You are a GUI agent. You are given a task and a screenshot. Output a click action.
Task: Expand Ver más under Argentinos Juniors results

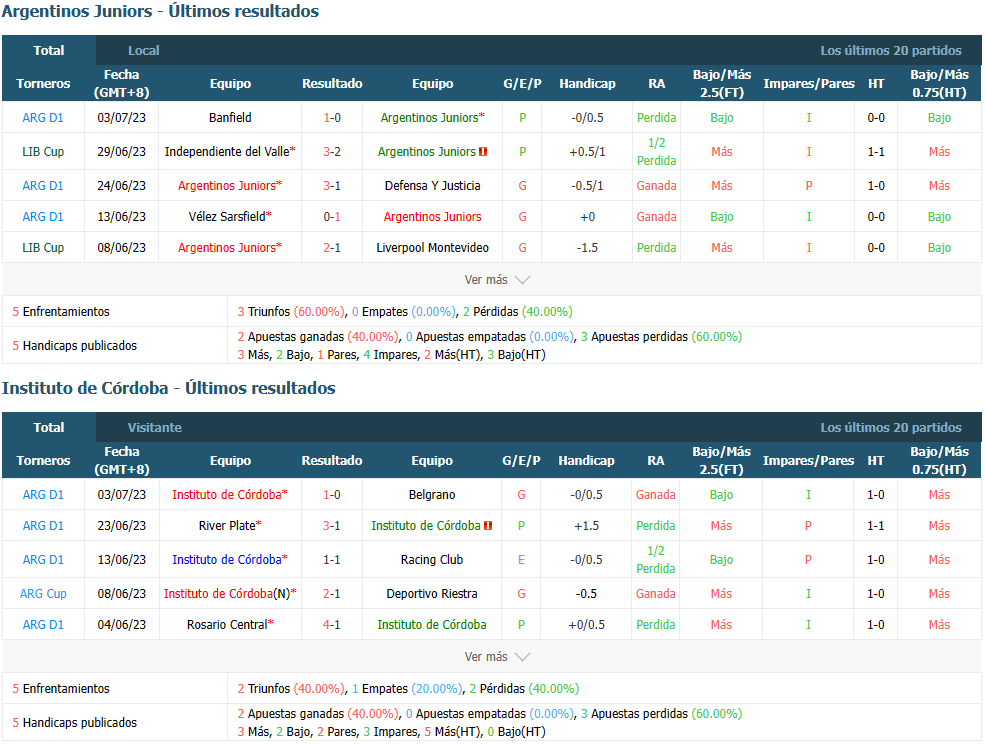click(x=497, y=280)
